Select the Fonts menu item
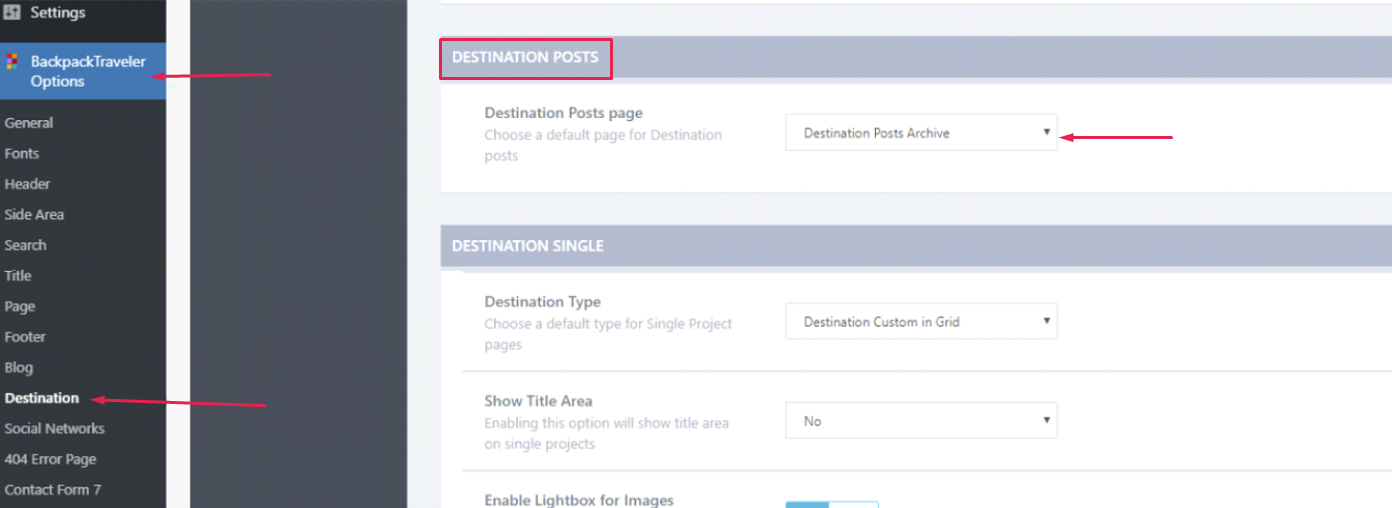 pos(22,154)
